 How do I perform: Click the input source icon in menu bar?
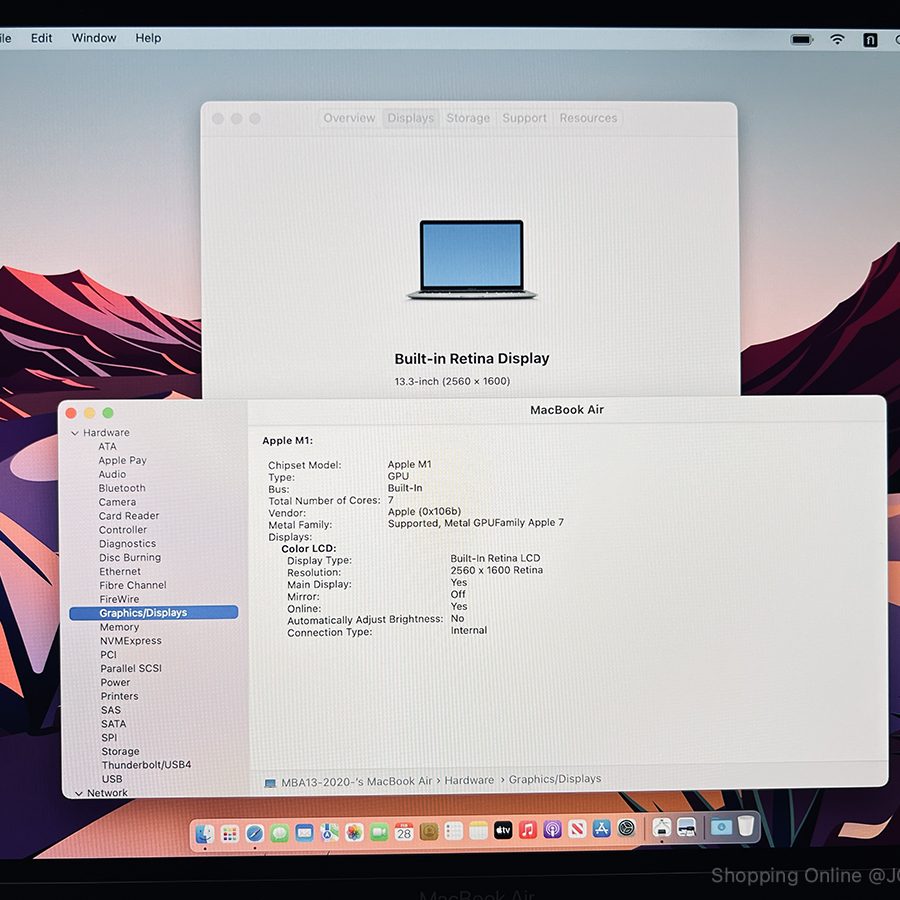(870, 40)
